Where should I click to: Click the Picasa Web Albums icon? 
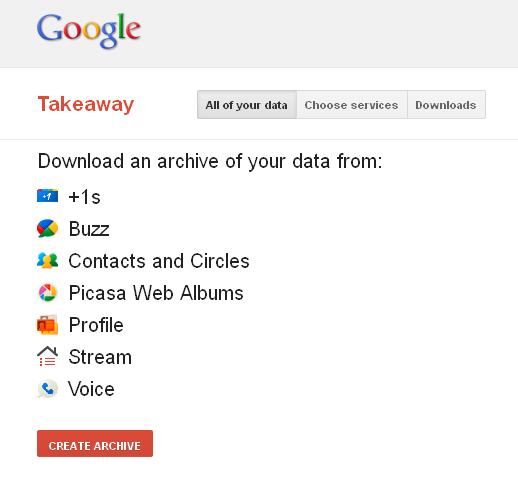(x=48, y=293)
